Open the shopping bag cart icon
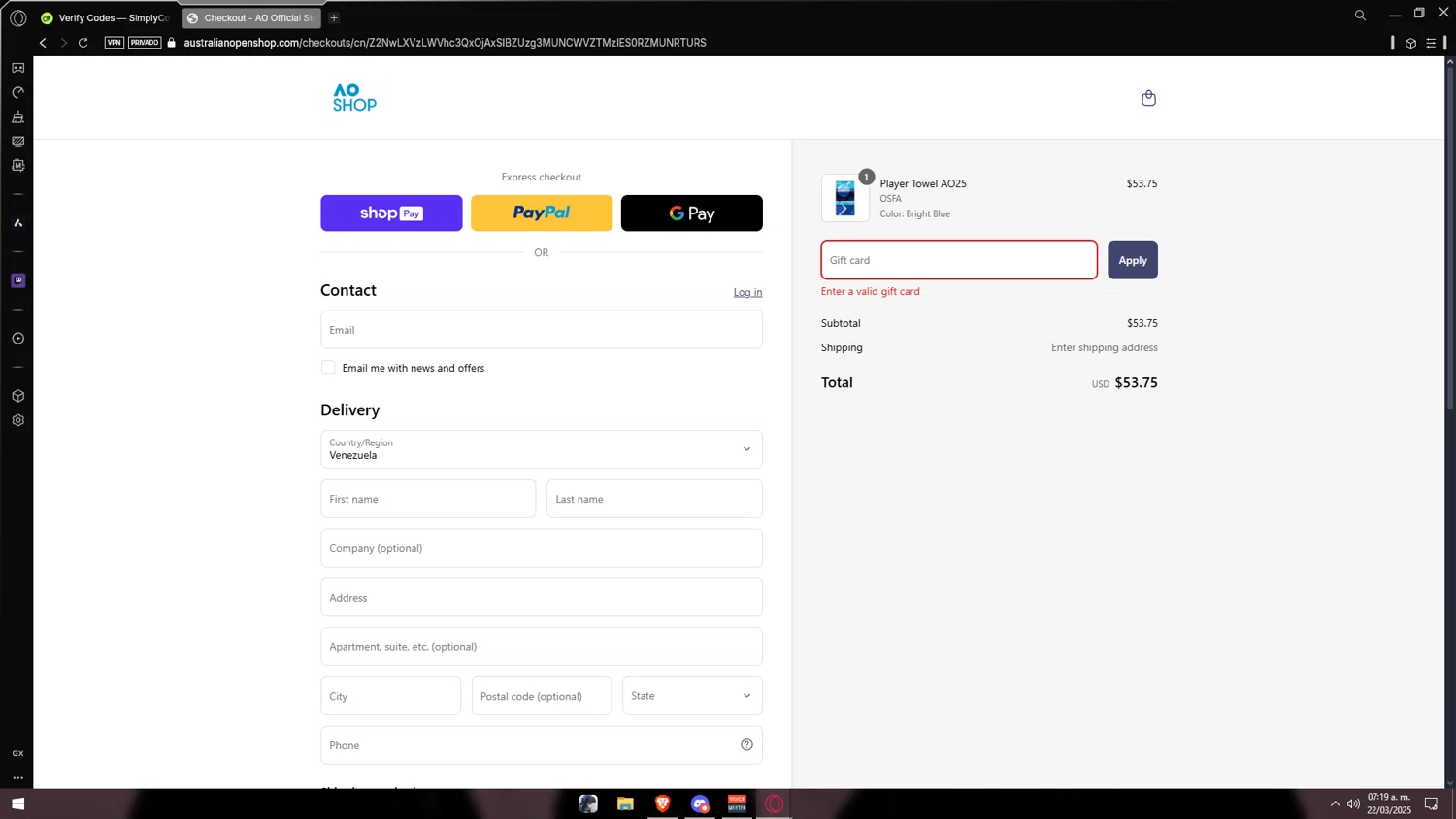 pyautogui.click(x=1148, y=98)
